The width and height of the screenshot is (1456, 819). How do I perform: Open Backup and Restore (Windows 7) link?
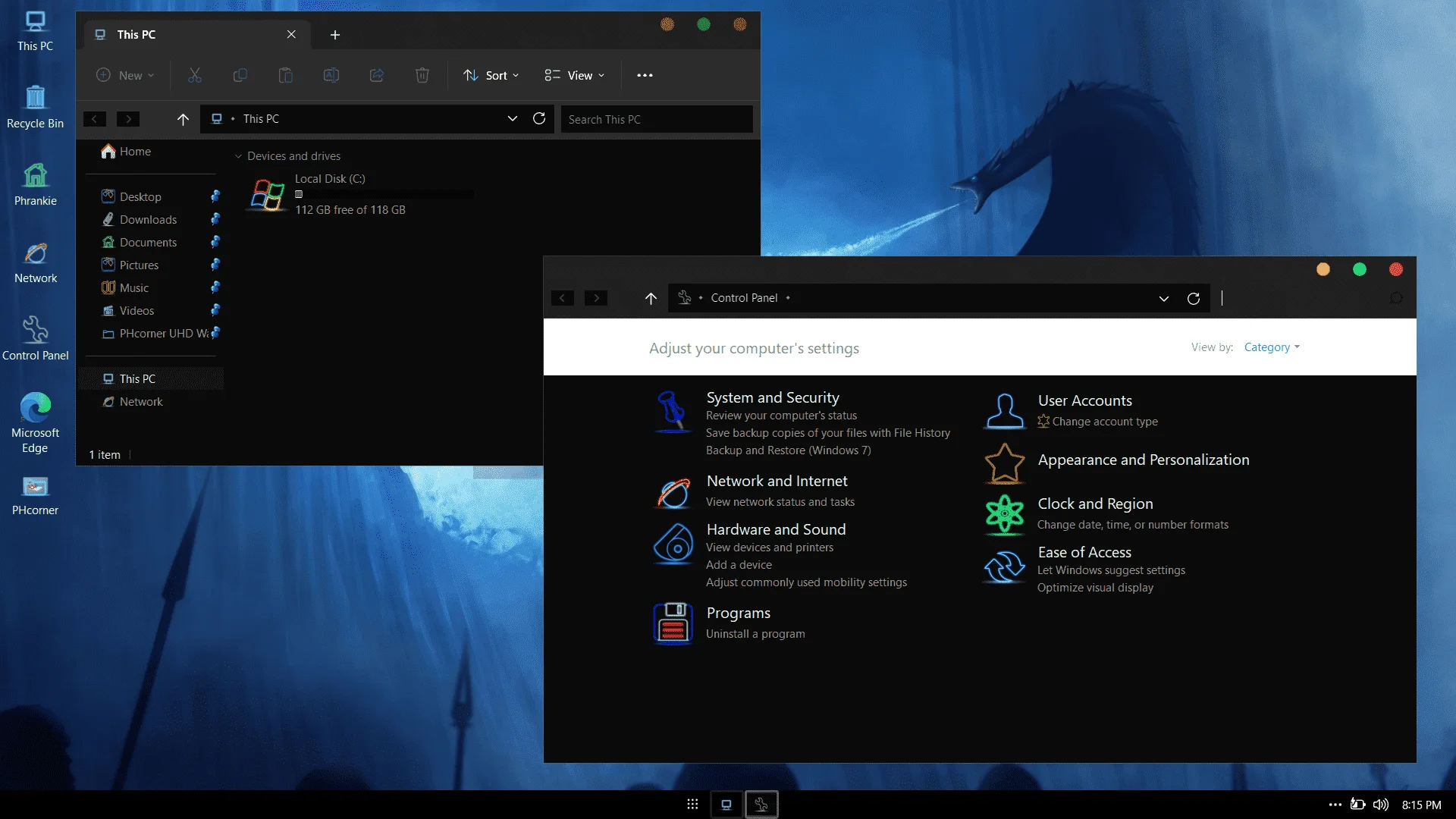(788, 450)
